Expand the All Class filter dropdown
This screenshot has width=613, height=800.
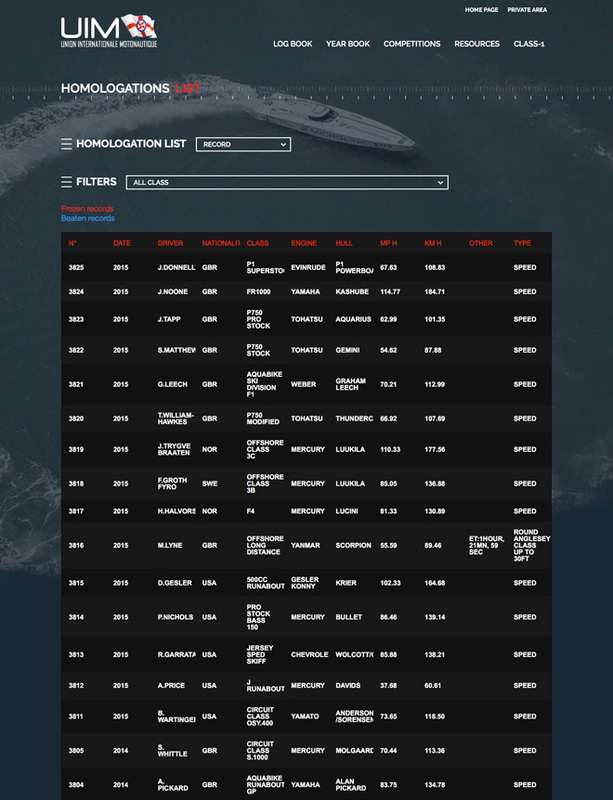click(x=286, y=183)
